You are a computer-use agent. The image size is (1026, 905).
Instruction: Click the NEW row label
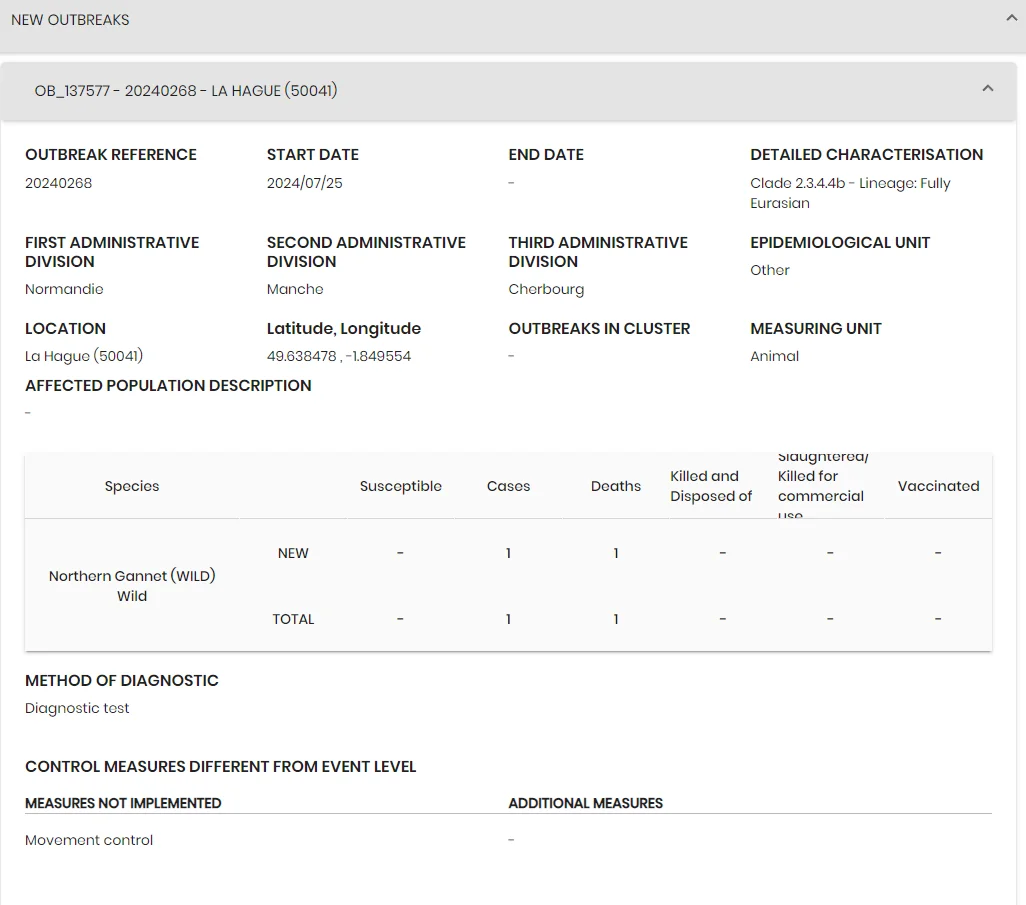[x=293, y=553]
